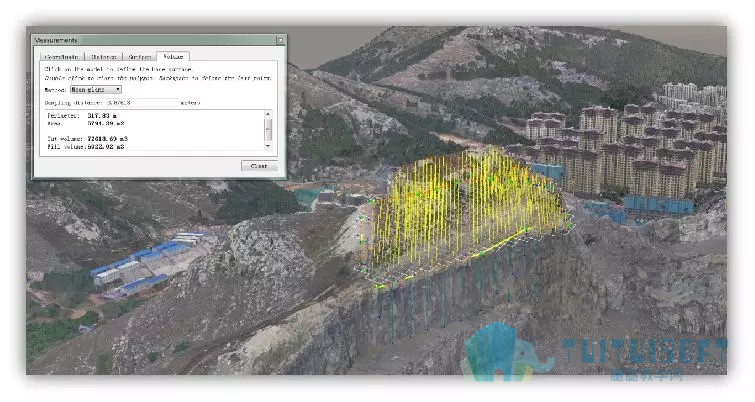
Task: Select the Surface measurement tab
Action: pos(140,57)
